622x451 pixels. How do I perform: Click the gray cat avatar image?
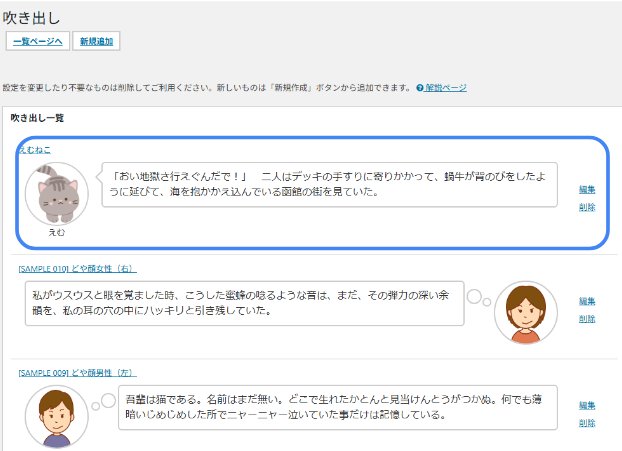(x=56, y=192)
